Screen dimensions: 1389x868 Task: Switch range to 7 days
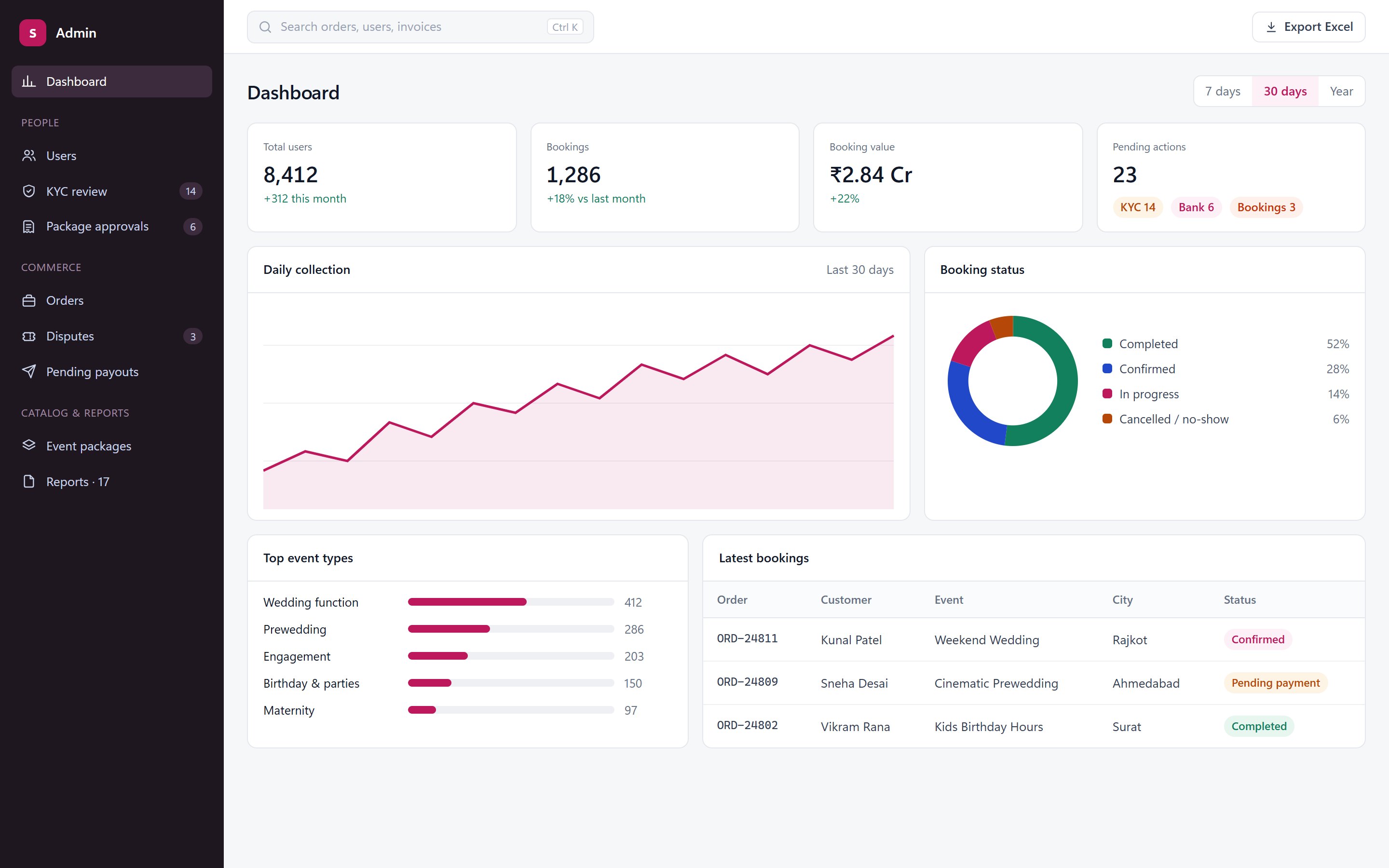point(1223,91)
